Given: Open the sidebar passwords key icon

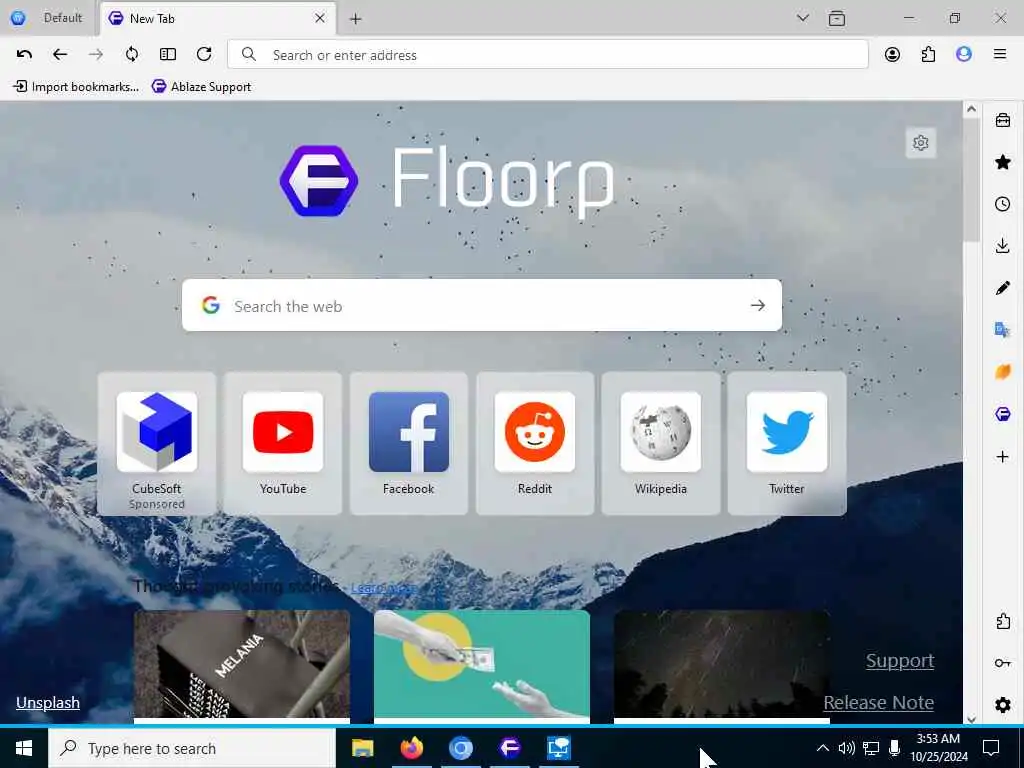Looking at the screenshot, I should tap(1002, 663).
